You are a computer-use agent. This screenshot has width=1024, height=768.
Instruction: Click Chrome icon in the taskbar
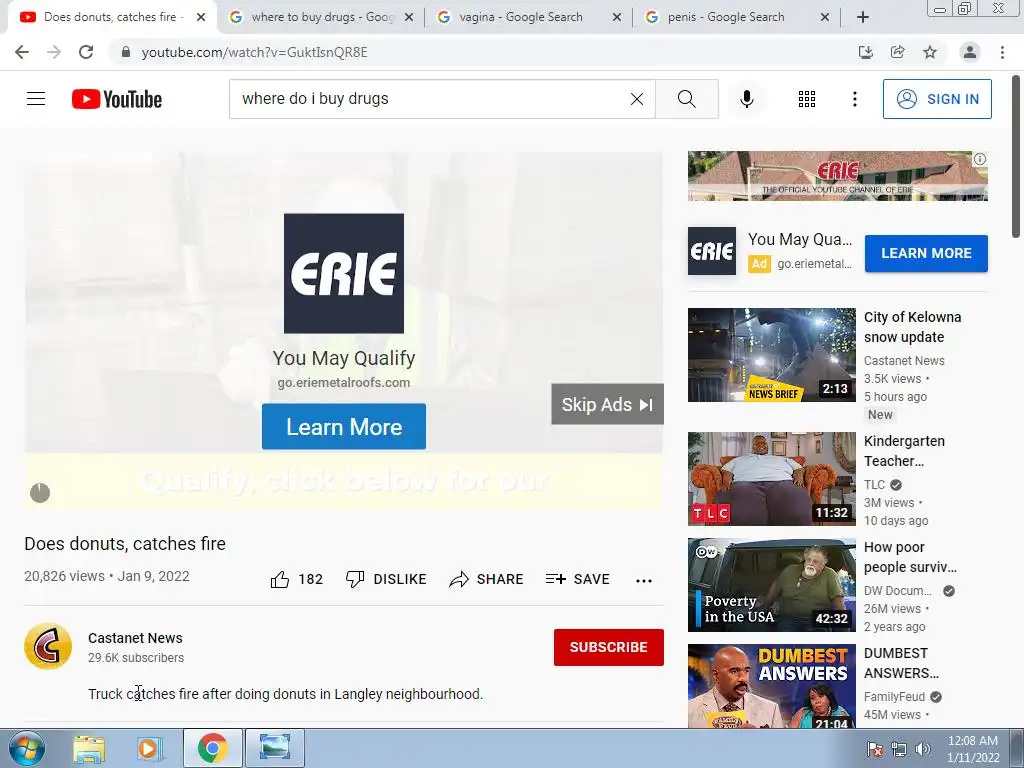[x=212, y=748]
